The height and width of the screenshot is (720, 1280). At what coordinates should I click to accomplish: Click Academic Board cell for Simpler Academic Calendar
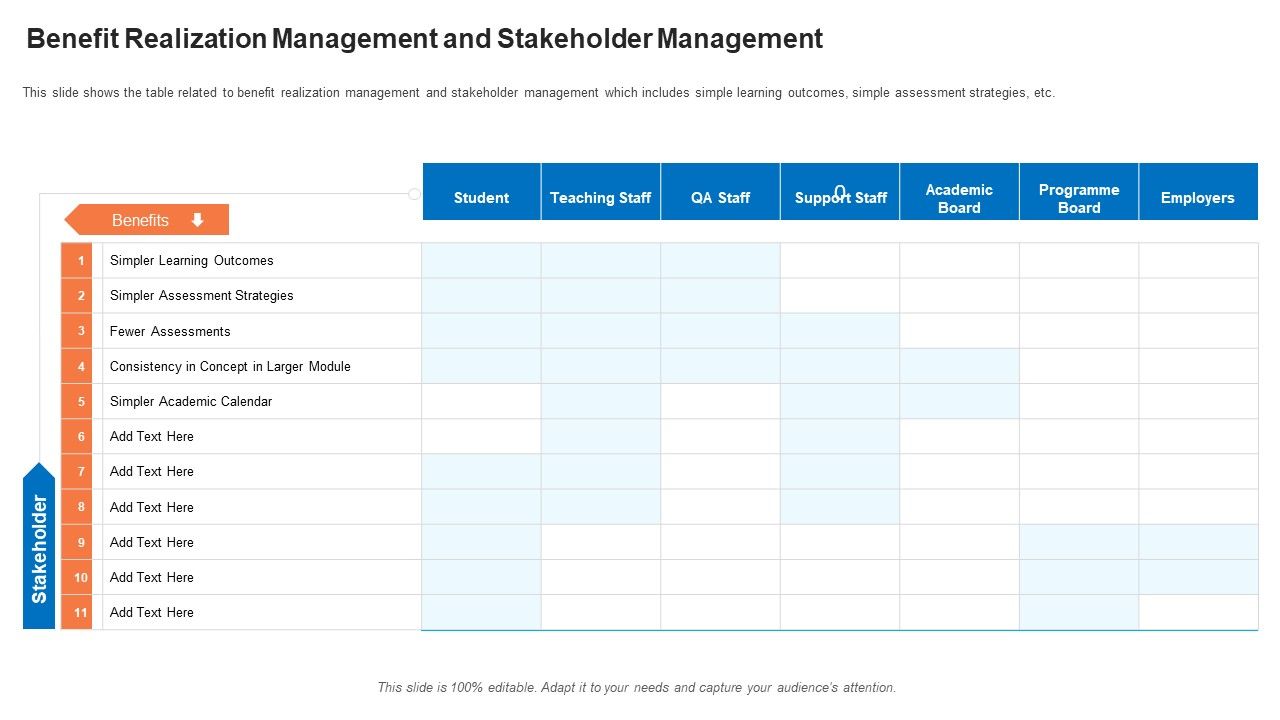(x=959, y=401)
